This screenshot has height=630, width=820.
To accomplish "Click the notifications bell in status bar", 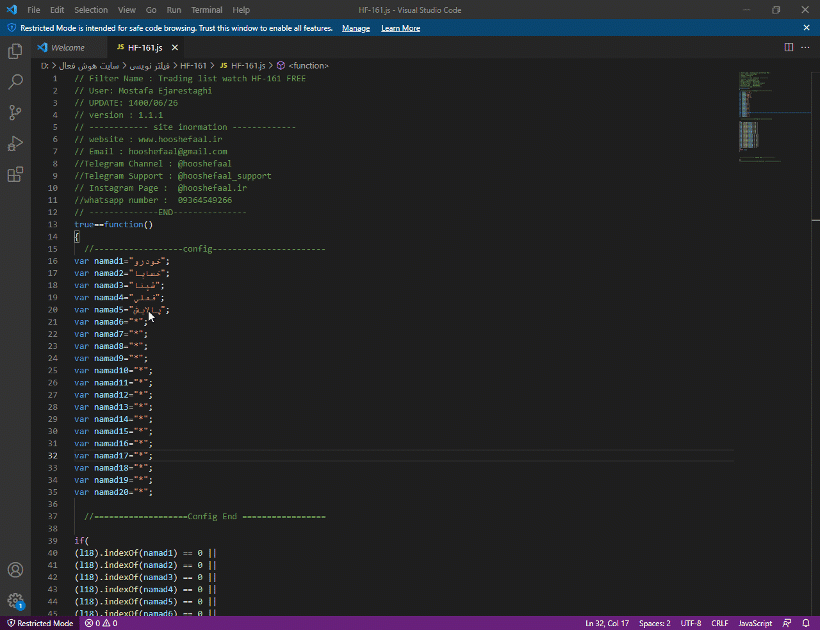I will coord(807,623).
